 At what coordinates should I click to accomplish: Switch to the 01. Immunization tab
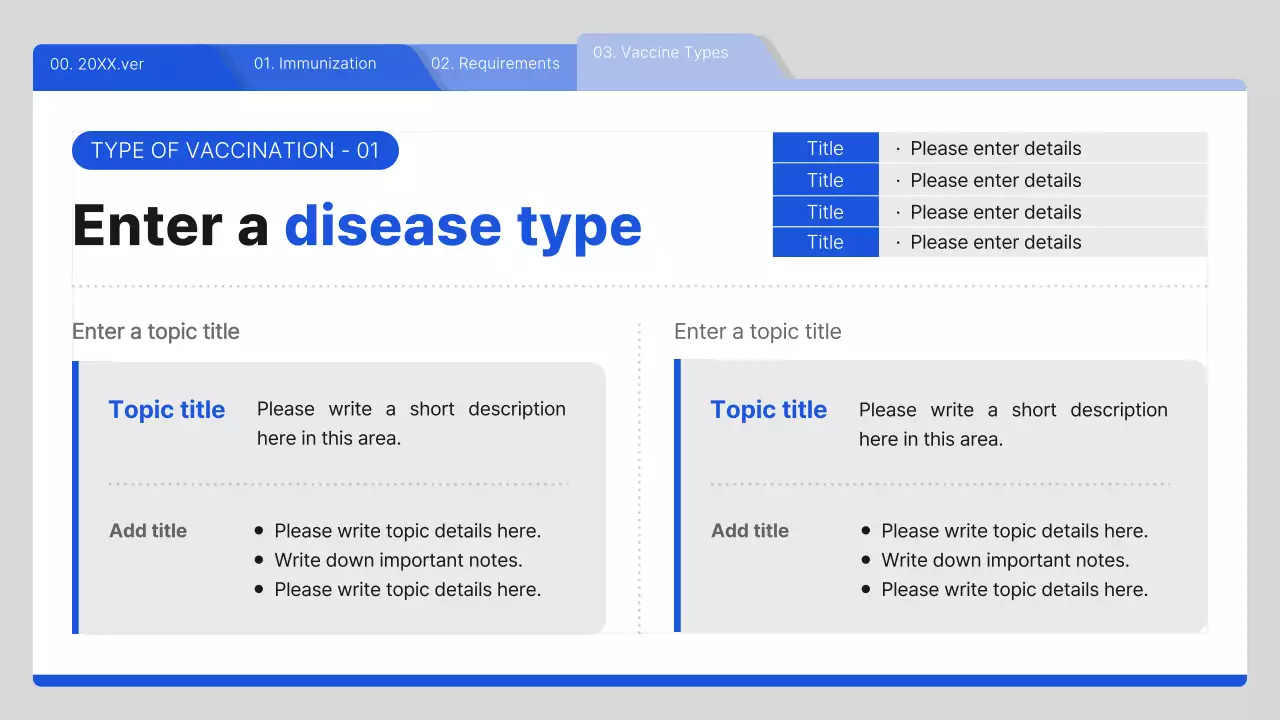pos(315,64)
